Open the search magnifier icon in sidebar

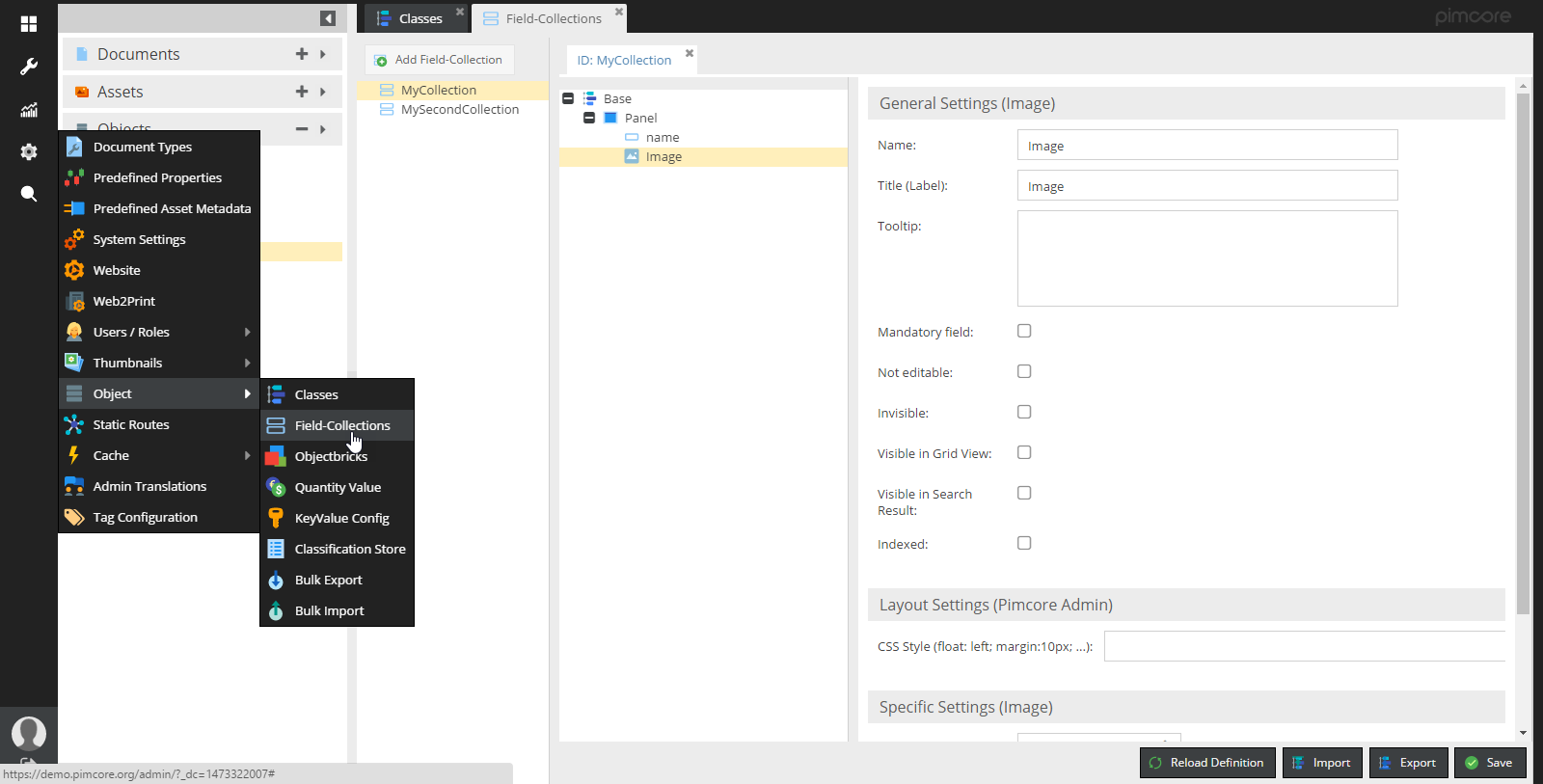click(29, 194)
